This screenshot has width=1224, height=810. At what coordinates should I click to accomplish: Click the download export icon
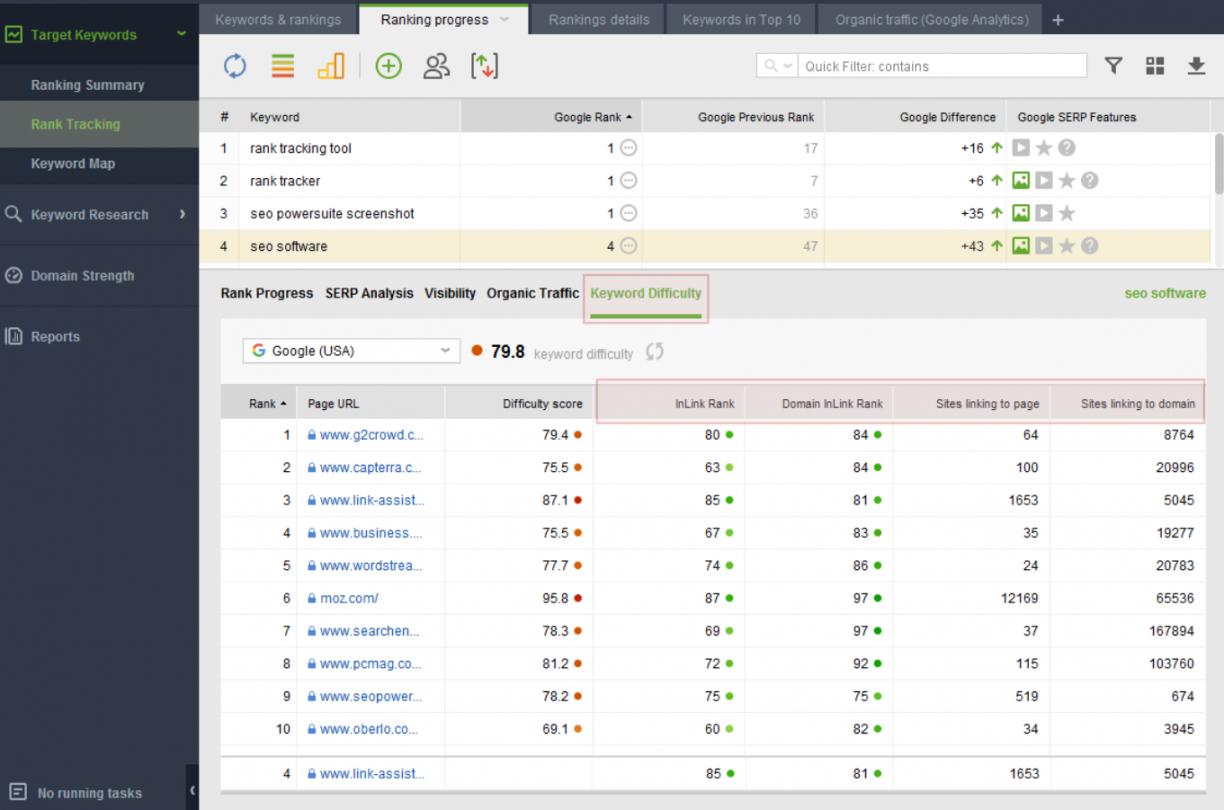click(1196, 66)
